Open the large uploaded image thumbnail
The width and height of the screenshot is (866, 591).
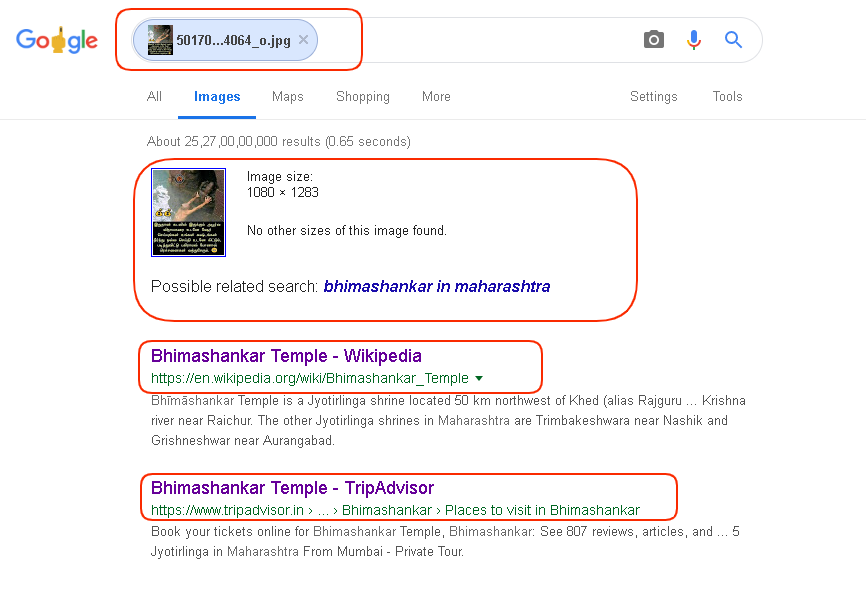tap(188, 213)
